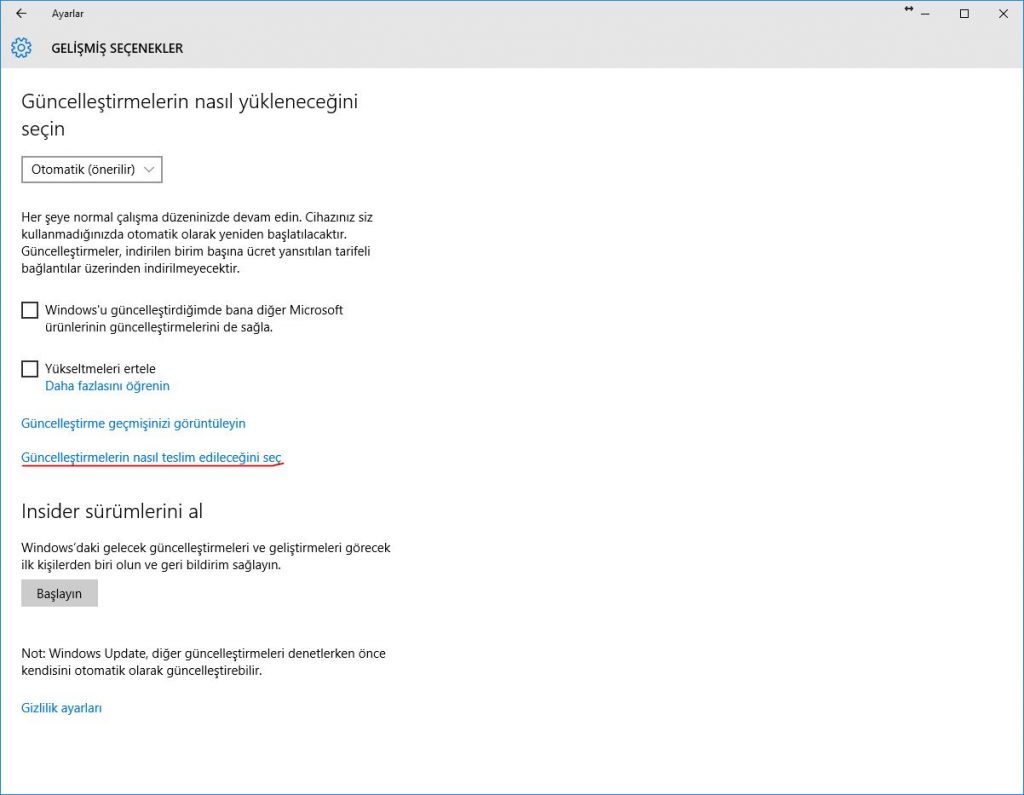View Güncelleştirme geçmişinizi görüntüleyin link
The height and width of the screenshot is (795, 1024).
(133, 423)
